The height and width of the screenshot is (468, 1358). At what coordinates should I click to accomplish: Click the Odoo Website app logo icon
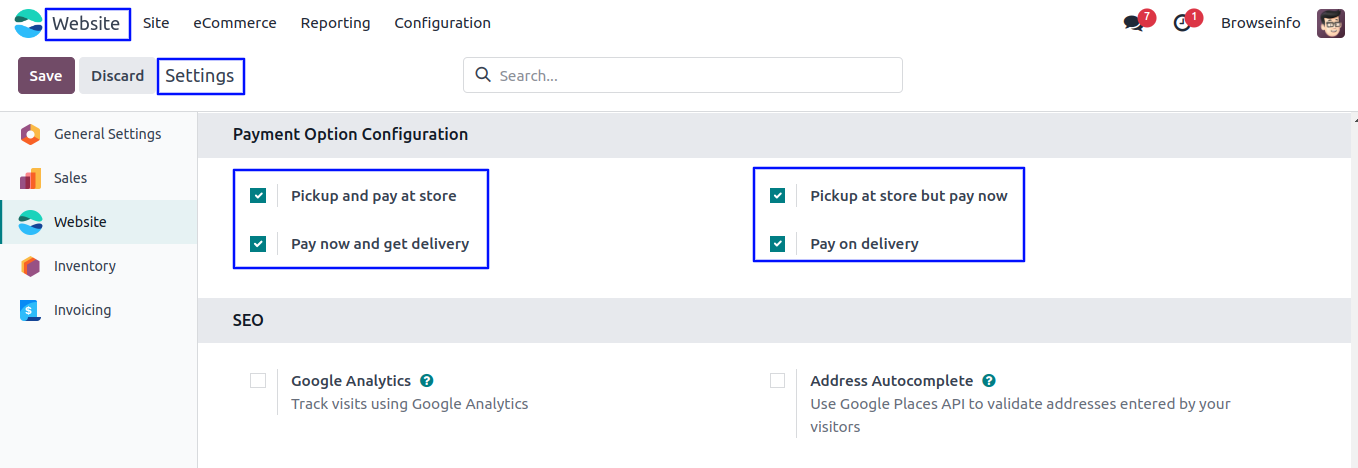tap(29, 23)
